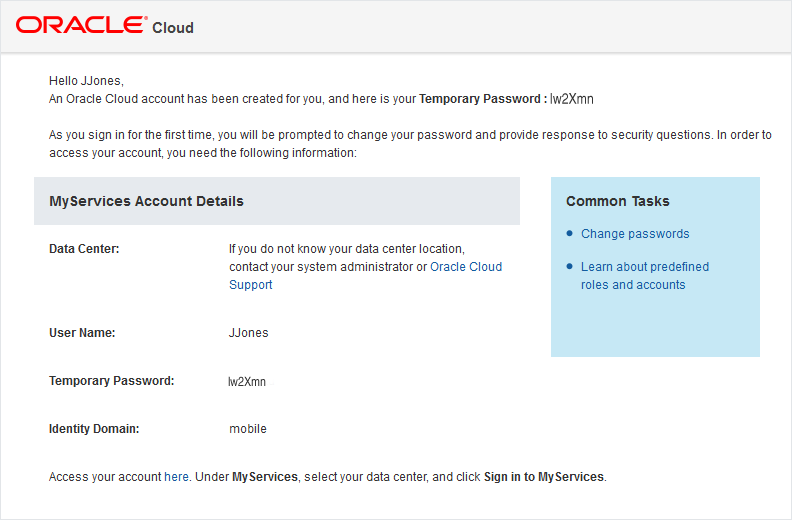This screenshot has width=792, height=520.
Task: Click the 'mobile' identity domain value
Action: [x=248, y=429]
